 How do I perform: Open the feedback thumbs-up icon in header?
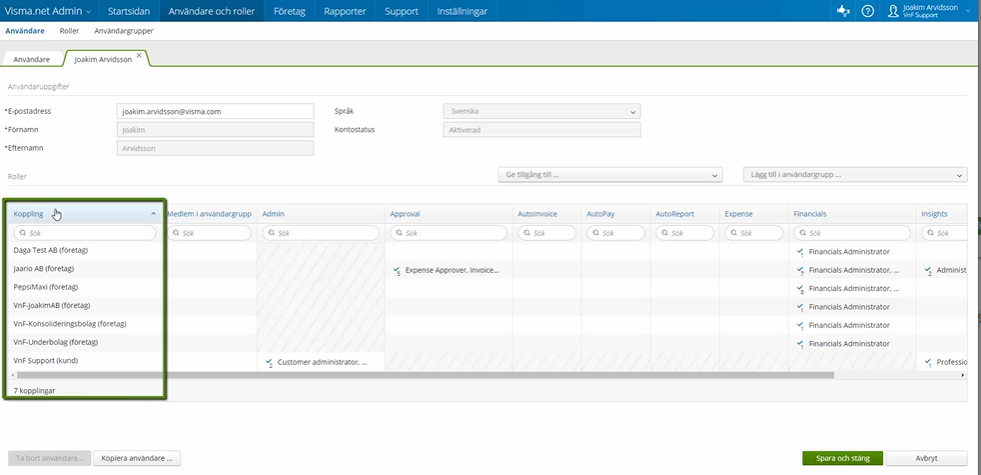pos(843,11)
